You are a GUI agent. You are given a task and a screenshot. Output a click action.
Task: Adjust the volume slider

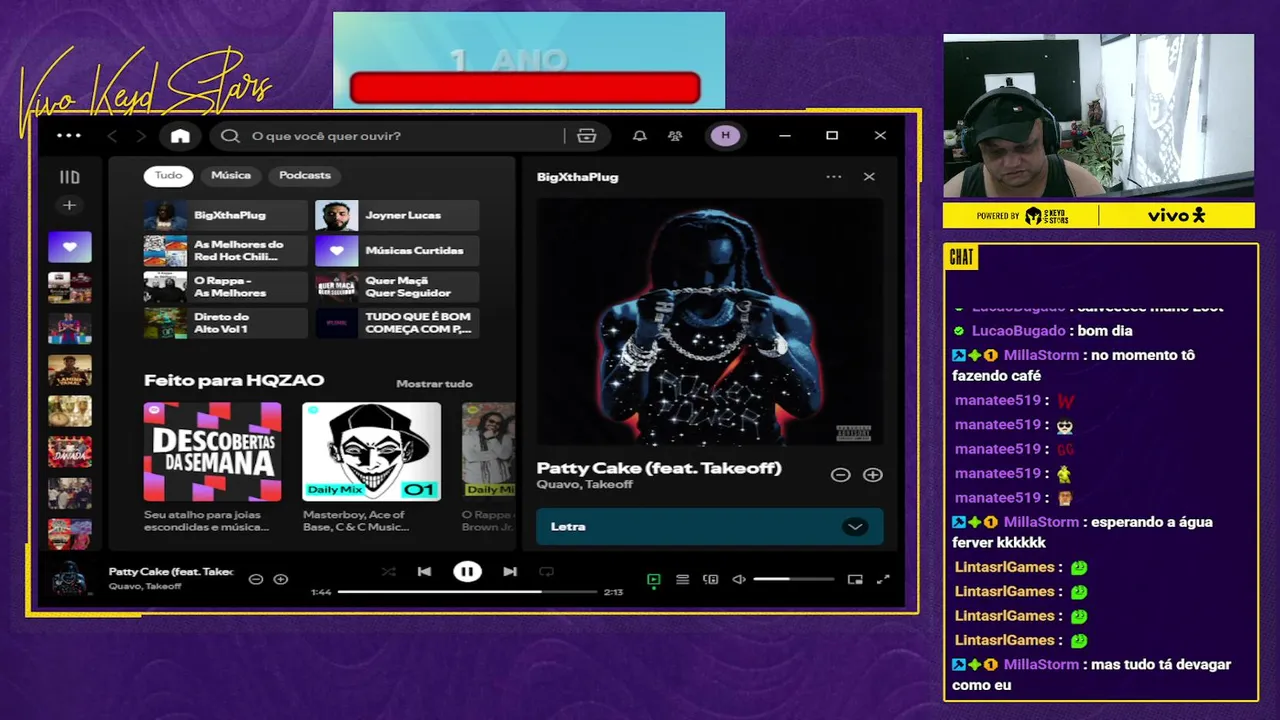click(793, 579)
